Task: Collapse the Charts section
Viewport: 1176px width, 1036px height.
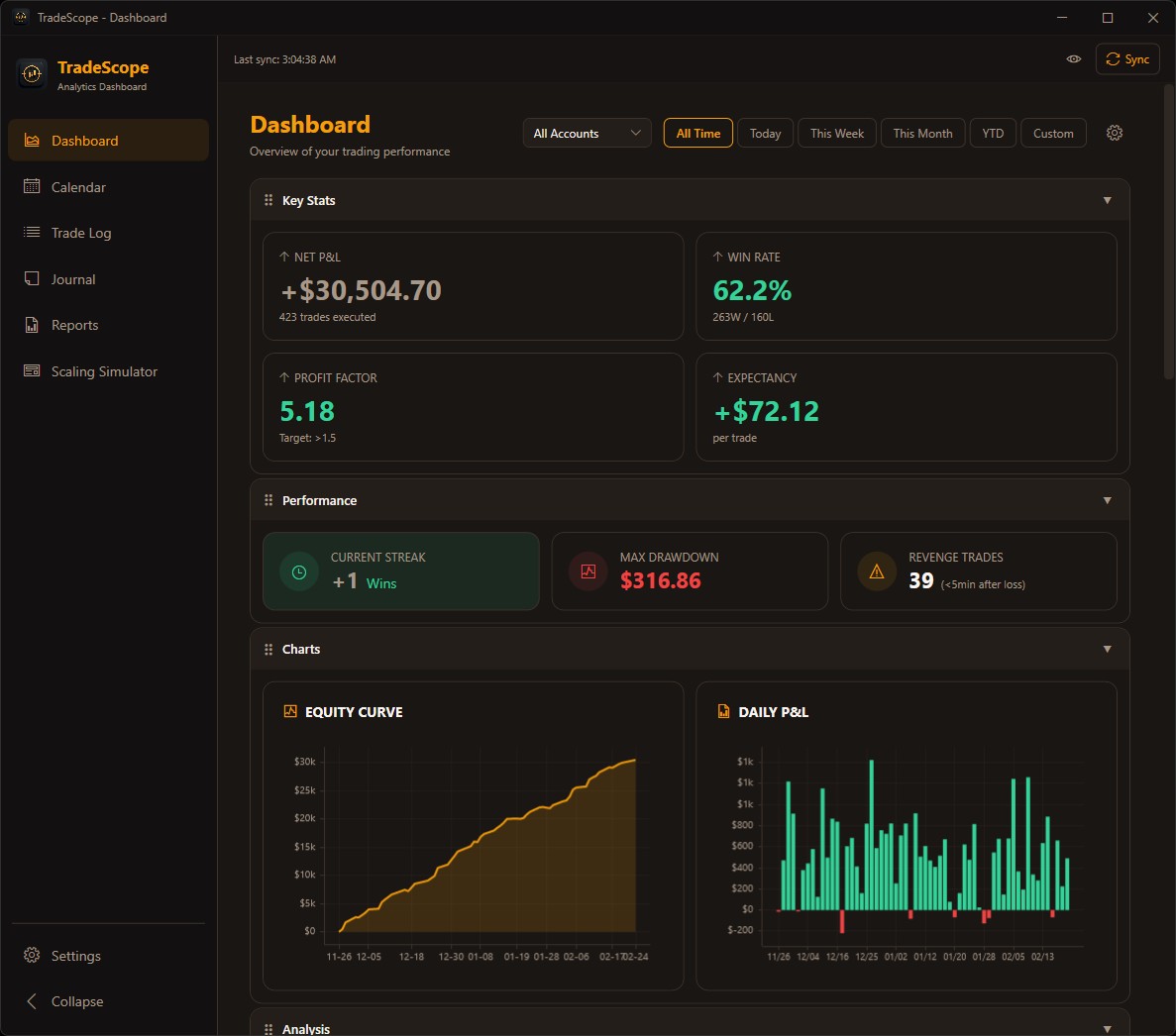Action: pos(1107,649)
